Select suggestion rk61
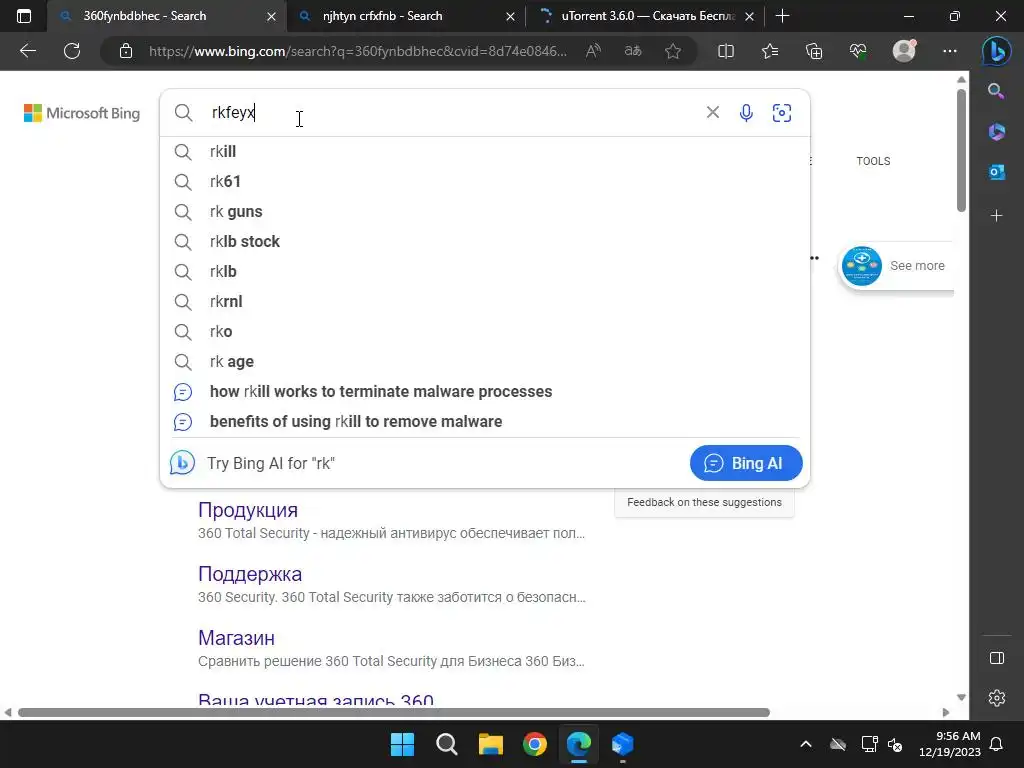The image size is (1024, 768). coord(485,182)
